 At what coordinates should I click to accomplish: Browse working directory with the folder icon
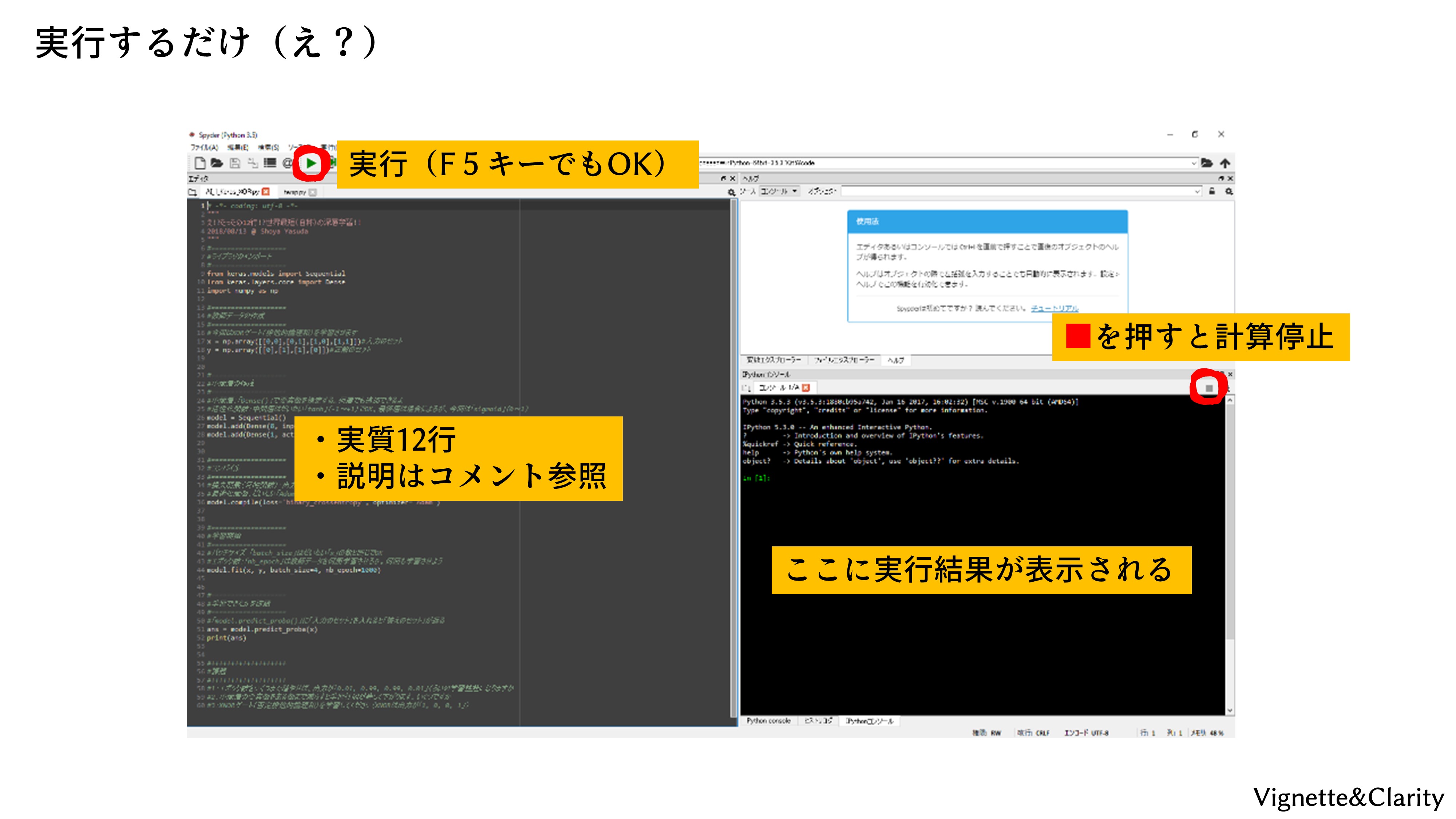coord(1207,163)
